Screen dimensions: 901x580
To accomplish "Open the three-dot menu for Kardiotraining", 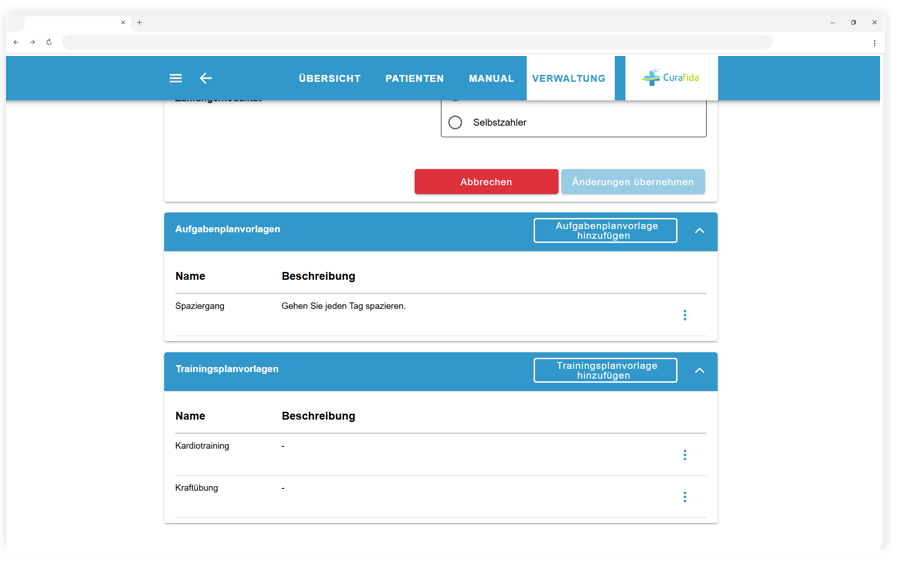I will click(684, 455).
